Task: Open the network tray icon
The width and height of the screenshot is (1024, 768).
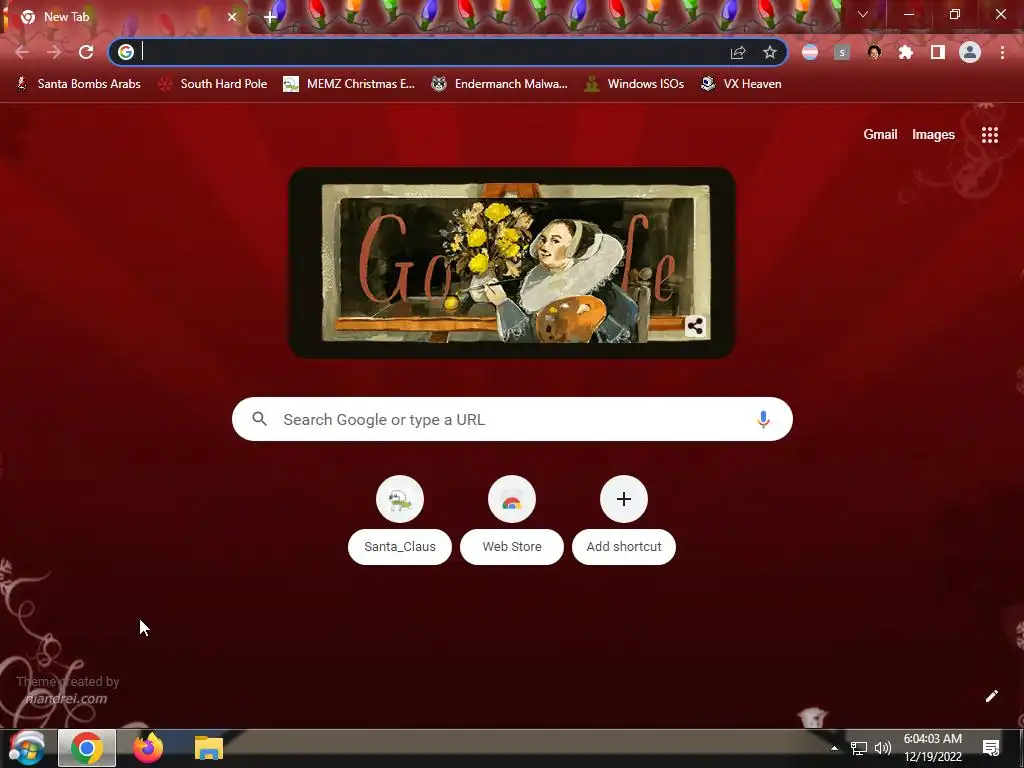Action: (859, 748)
